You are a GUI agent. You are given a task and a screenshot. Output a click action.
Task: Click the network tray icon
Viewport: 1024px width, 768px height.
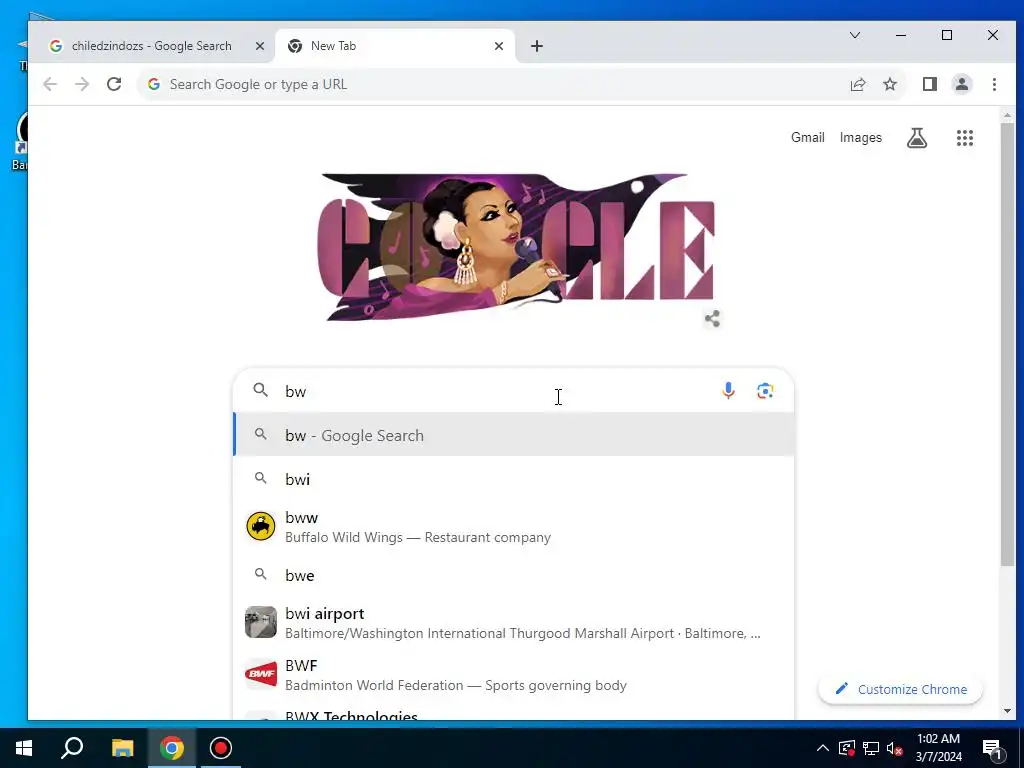coord(871,748)
